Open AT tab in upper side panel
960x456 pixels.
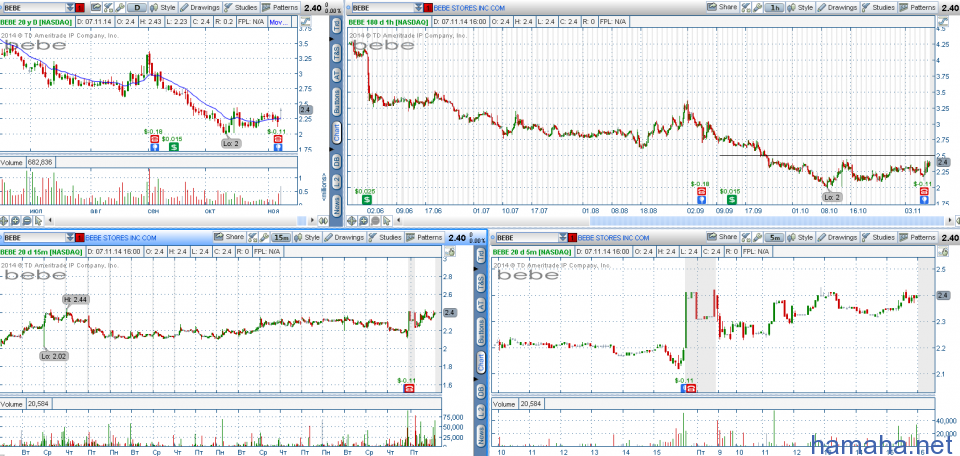pos(336,75)
